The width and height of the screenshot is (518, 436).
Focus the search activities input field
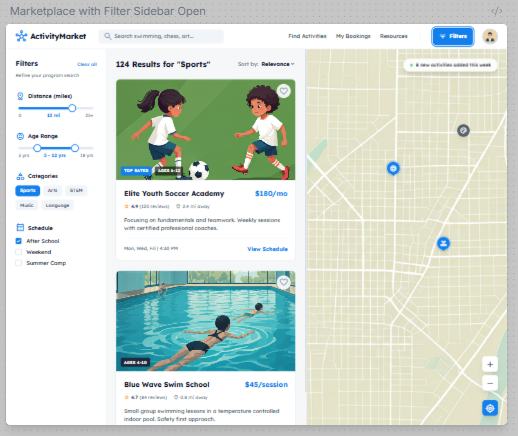pyautogui.click(x=161, y=36)
